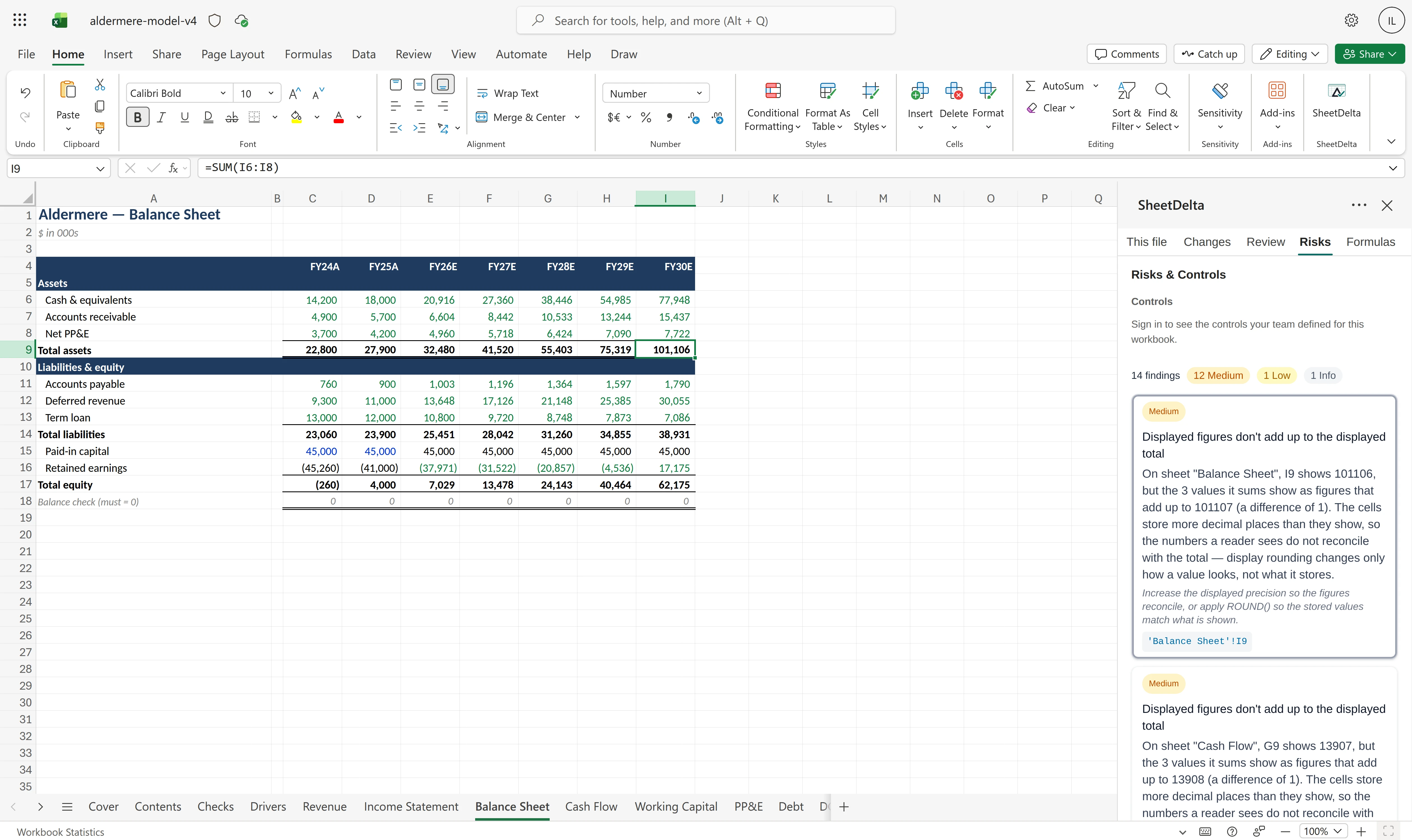
Task: Increase font size with A-up icon
Action: point(294,94)
